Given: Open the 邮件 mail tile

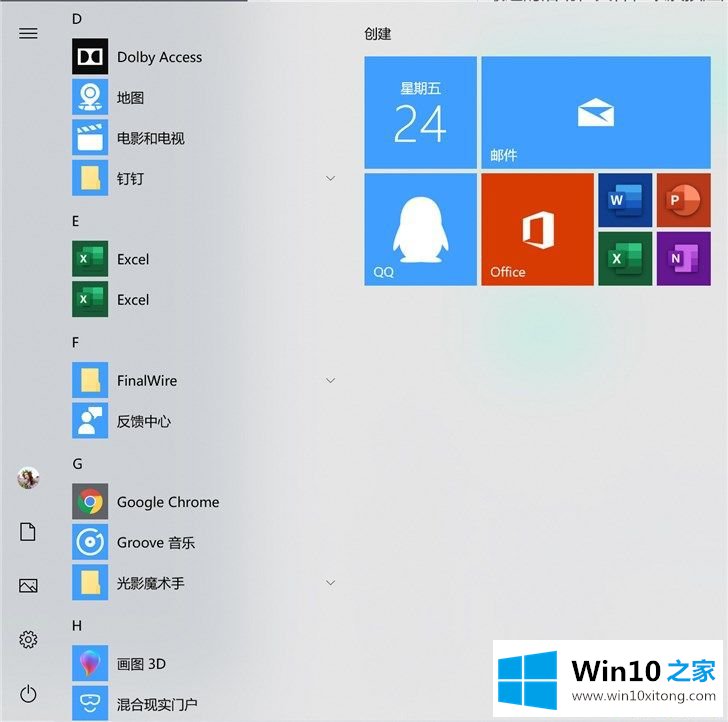Looking at the screenshot, I should [x=596, y=112].
